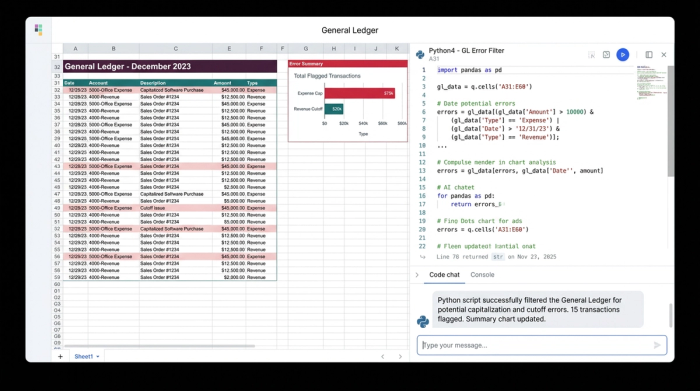Open the Sheet1 dropdown arrow
Image resolution: width=700 pixels, height=391 pixels.
point(98,357)
